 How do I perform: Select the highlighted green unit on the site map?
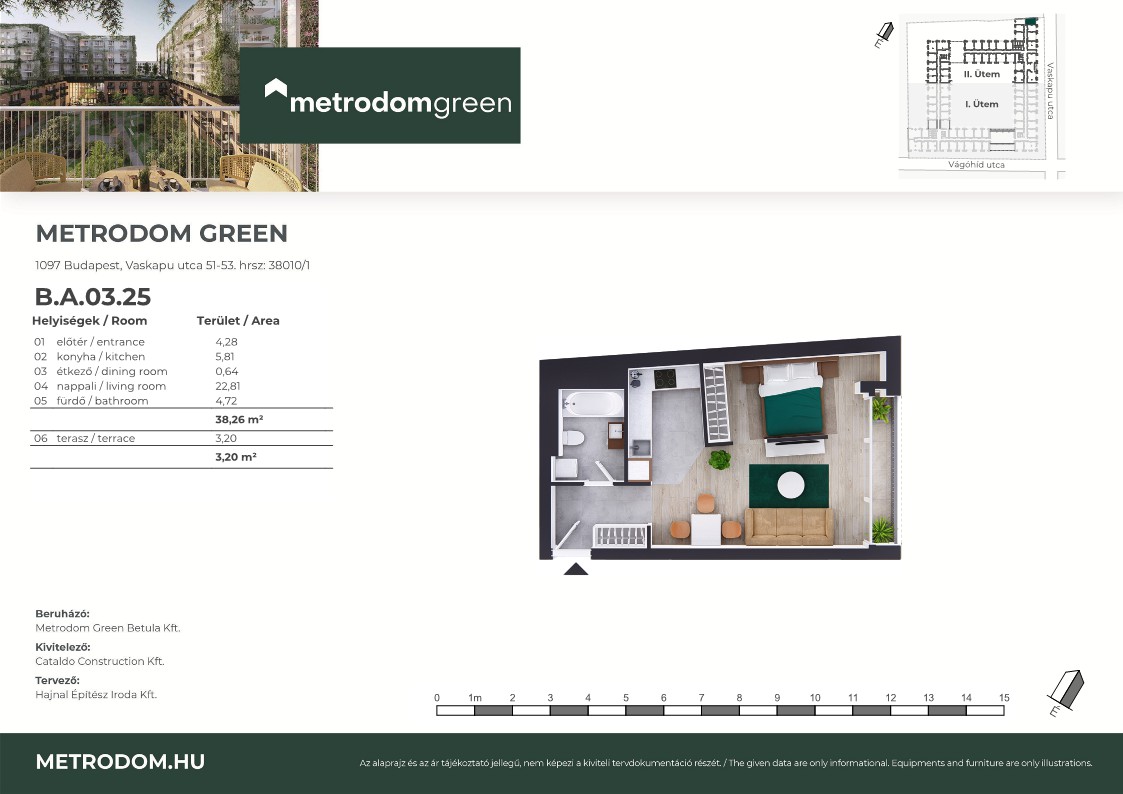1029,20
